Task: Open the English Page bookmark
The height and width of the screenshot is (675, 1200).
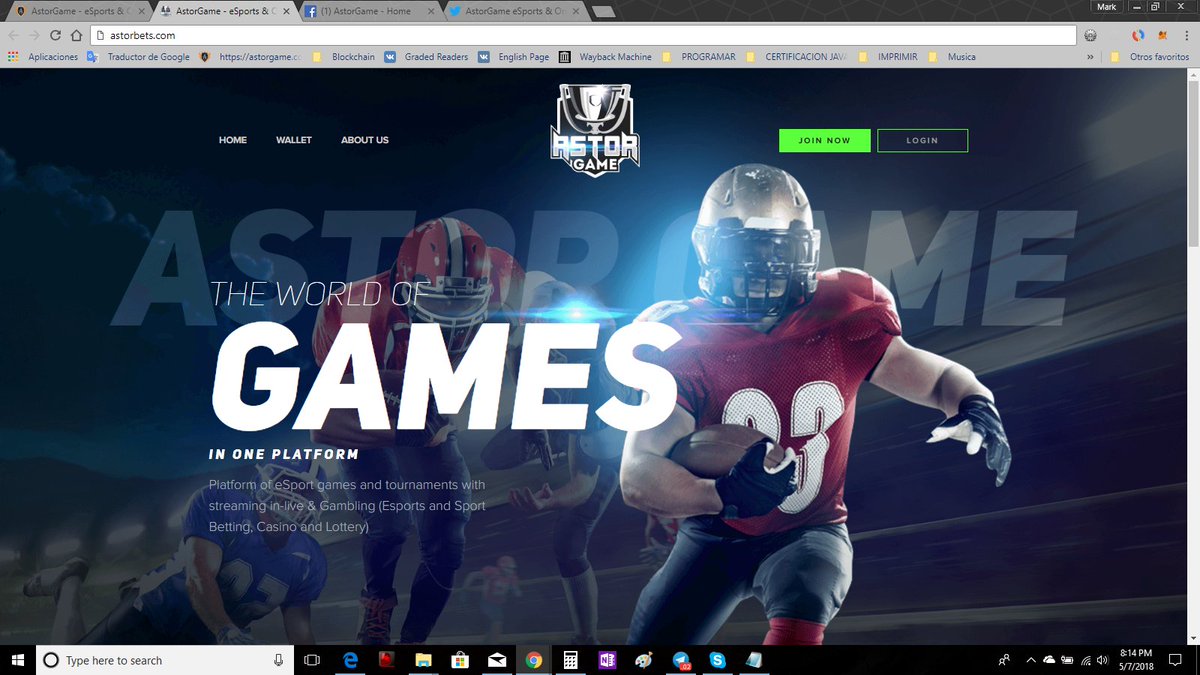Action: pyautogui.click(x=513, y=57)
